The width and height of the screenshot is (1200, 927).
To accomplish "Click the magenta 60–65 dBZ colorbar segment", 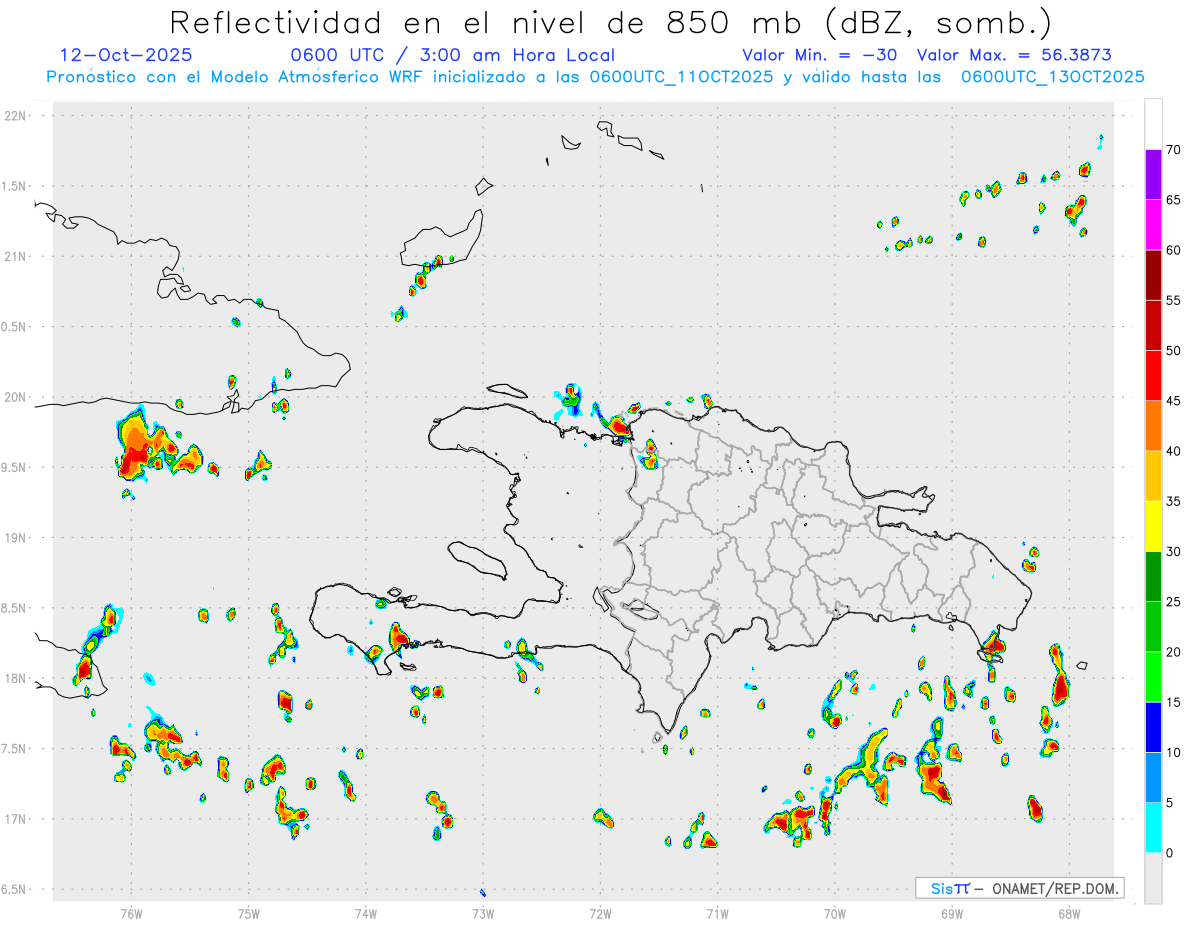I will tap(1153, 225).
